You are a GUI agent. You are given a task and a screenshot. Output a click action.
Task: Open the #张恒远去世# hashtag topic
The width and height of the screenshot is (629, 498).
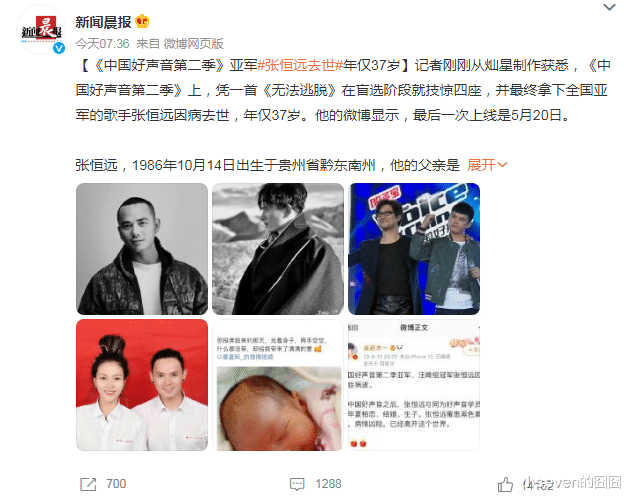[300, 65]
